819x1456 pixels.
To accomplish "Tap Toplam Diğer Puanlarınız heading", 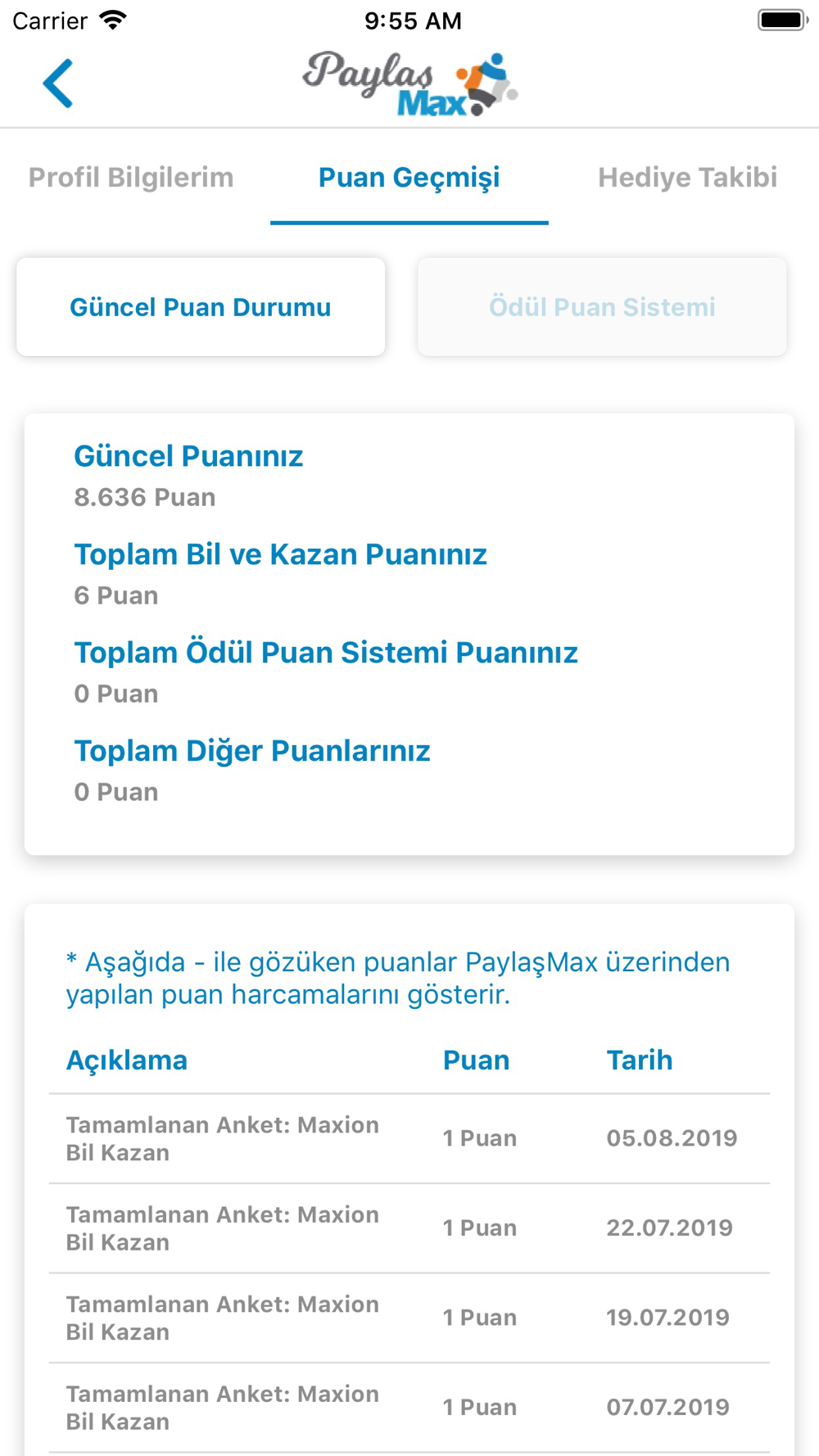I will tap(252, 751).
